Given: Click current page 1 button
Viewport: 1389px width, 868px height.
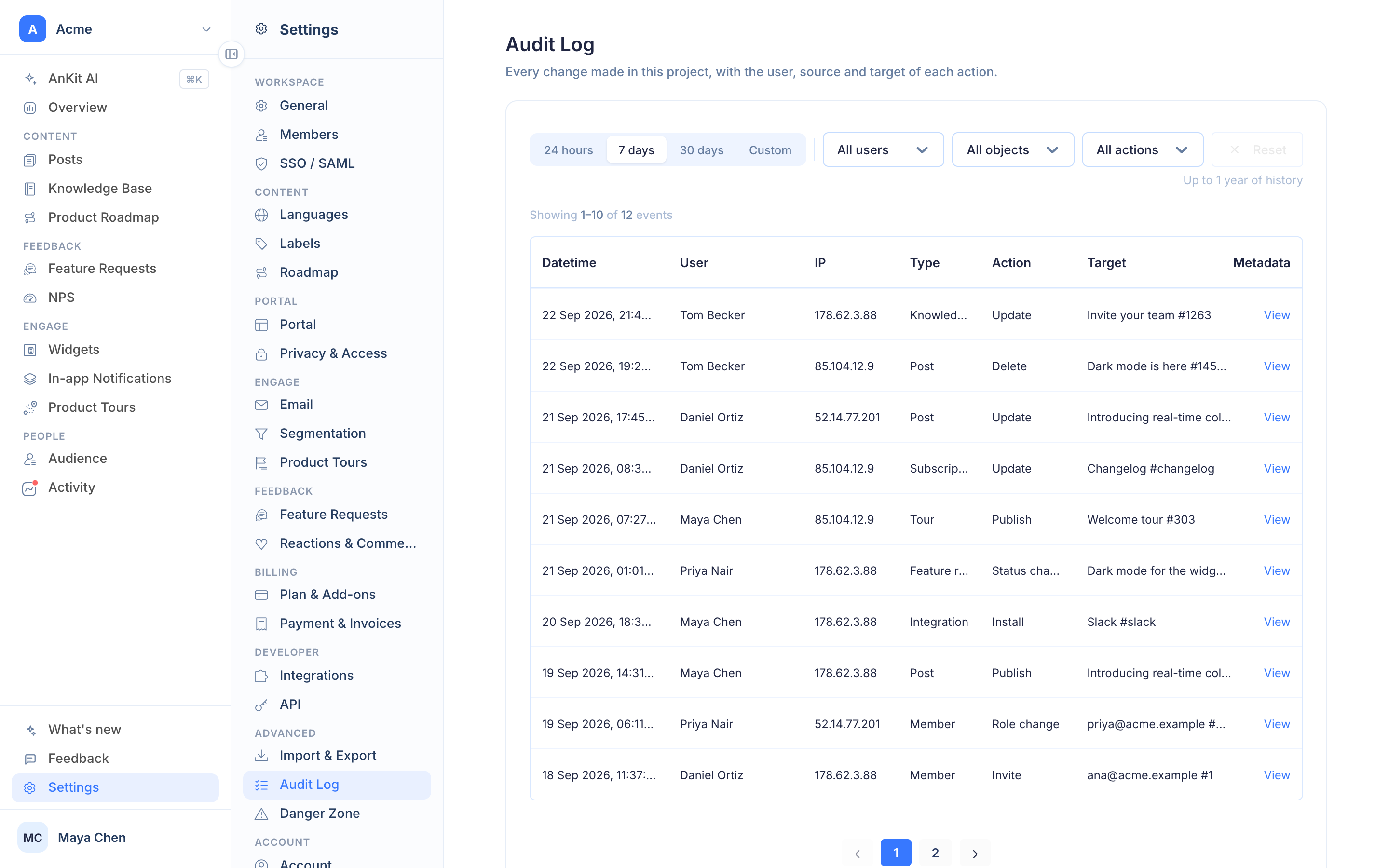Looking at the screenshot, I should 896,853.
